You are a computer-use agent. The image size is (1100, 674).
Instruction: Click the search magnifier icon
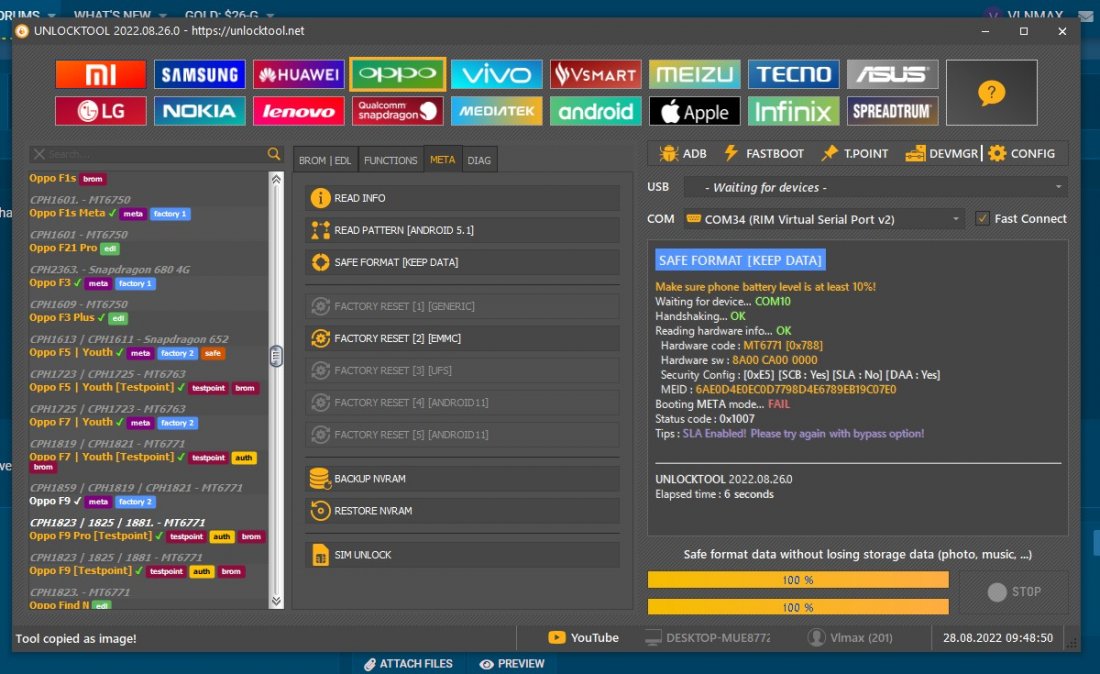pos(274,154)
